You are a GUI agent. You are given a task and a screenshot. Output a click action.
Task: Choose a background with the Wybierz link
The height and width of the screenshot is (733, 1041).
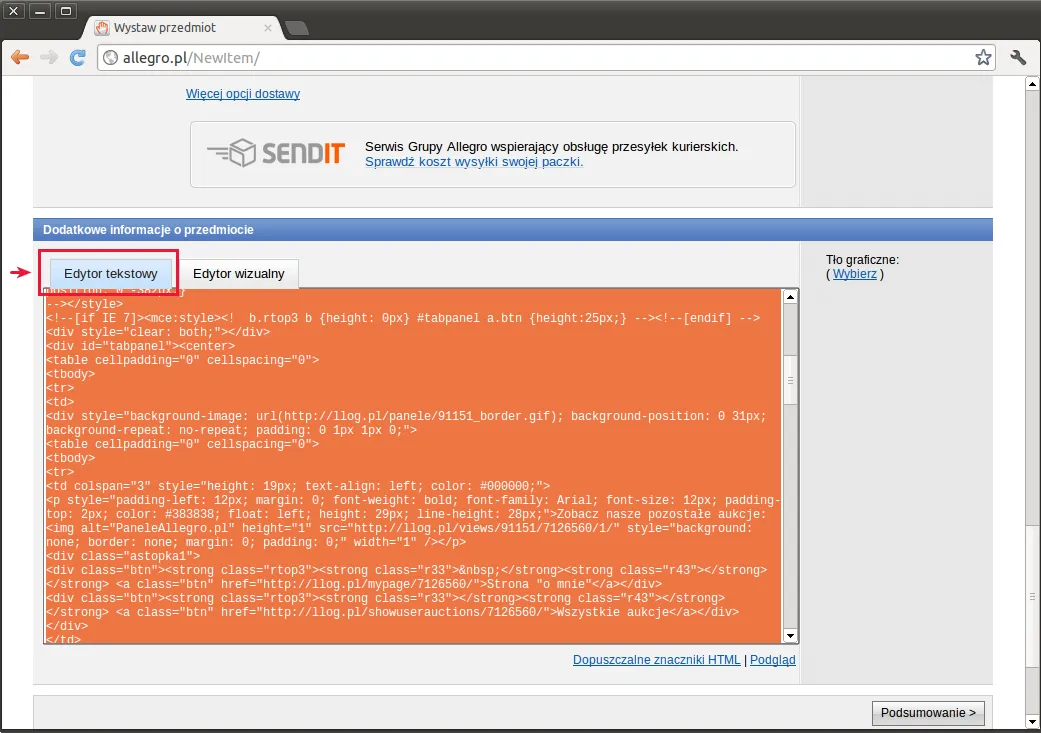click(853, 273)
